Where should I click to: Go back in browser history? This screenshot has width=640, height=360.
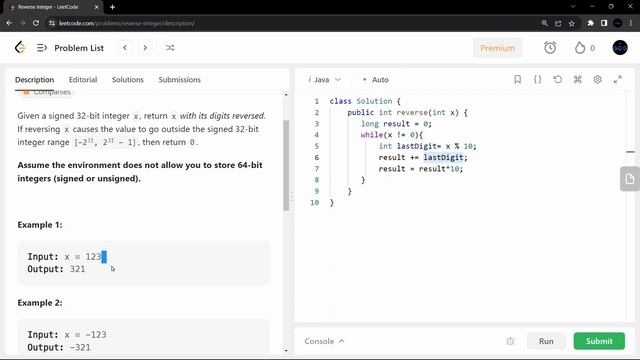click(9, 23)
